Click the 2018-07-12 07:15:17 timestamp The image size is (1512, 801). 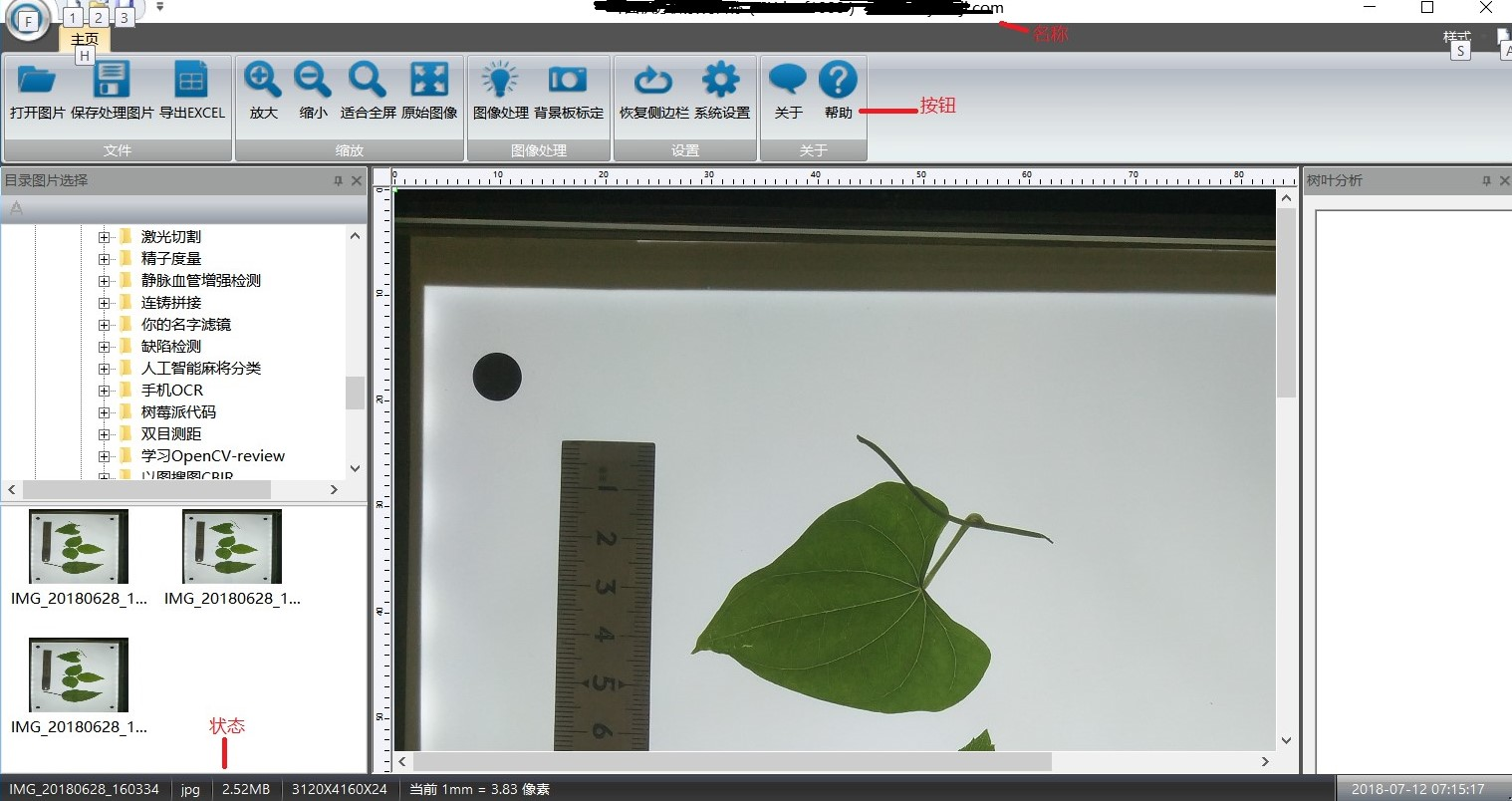(1418, 789)
